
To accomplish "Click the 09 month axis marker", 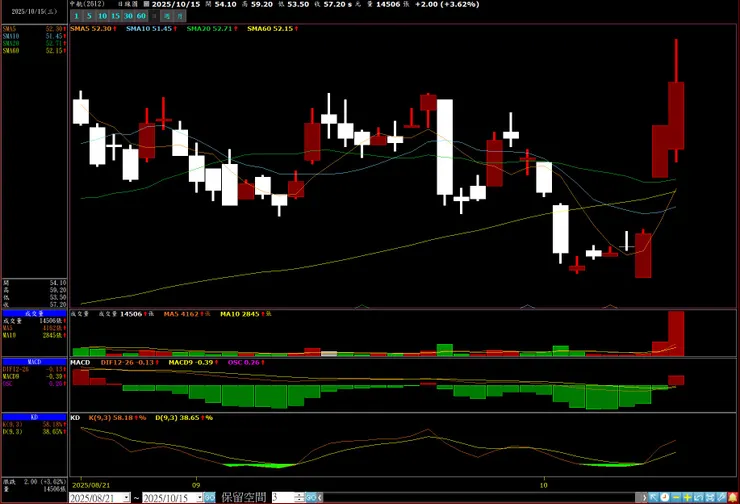I will click(x=196, y=485).
